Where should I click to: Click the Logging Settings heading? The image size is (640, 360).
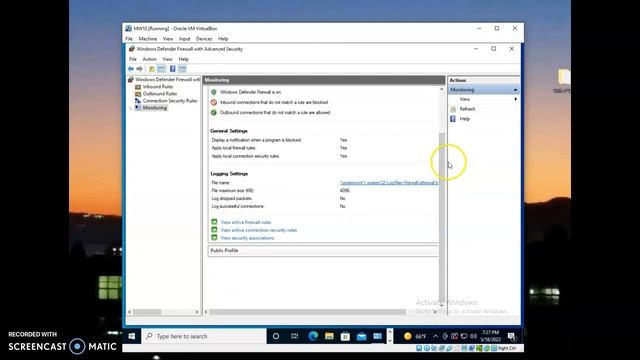229,174
